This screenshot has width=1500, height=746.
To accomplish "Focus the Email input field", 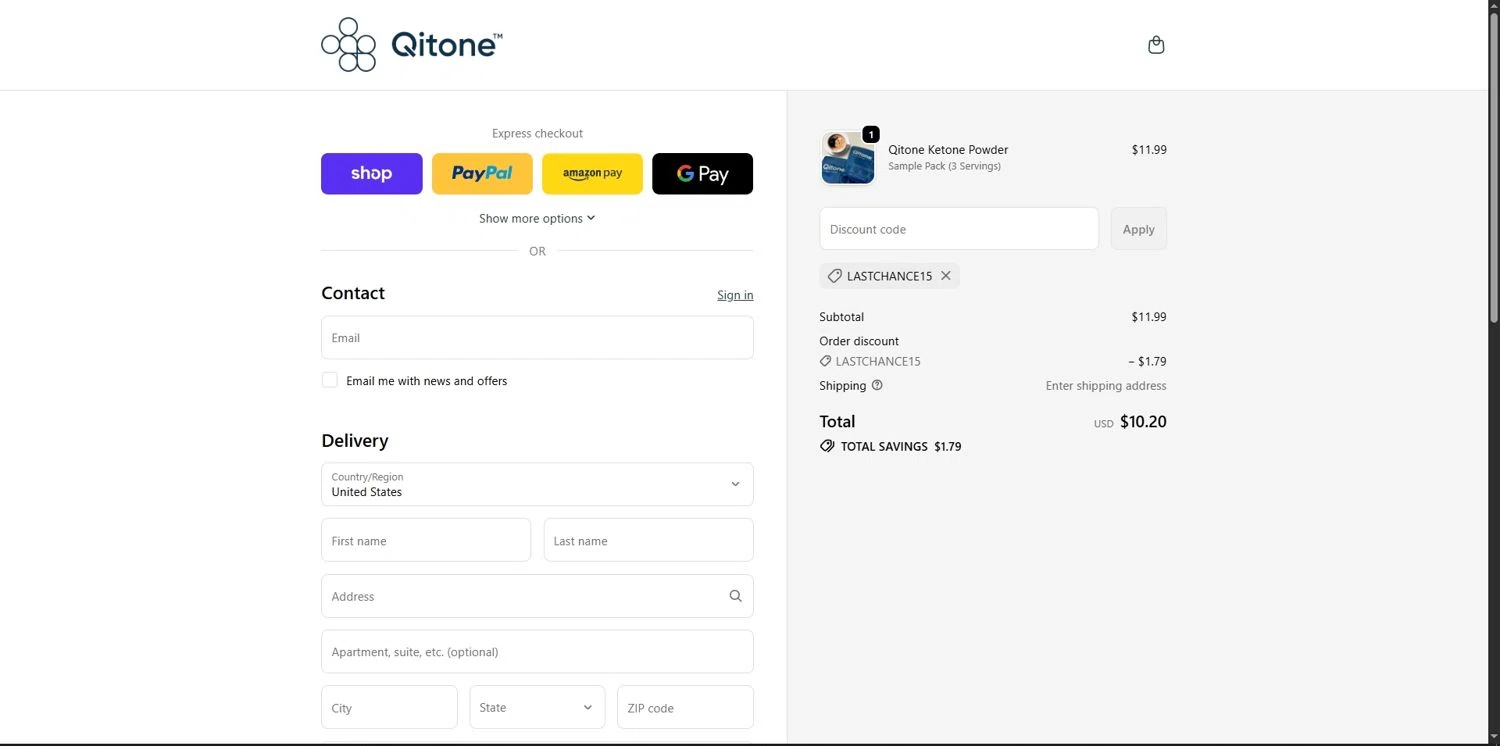I will [x=537, y=338].
